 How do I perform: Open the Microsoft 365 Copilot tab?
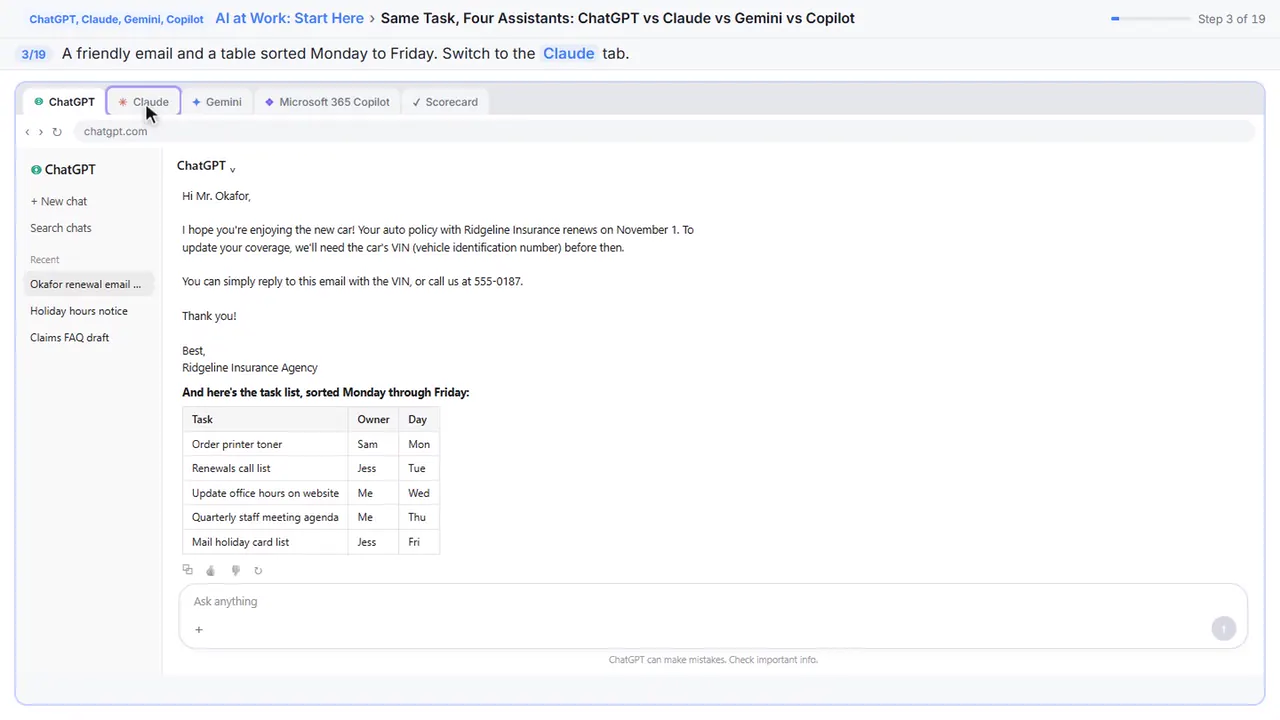(x=327, y=102)
